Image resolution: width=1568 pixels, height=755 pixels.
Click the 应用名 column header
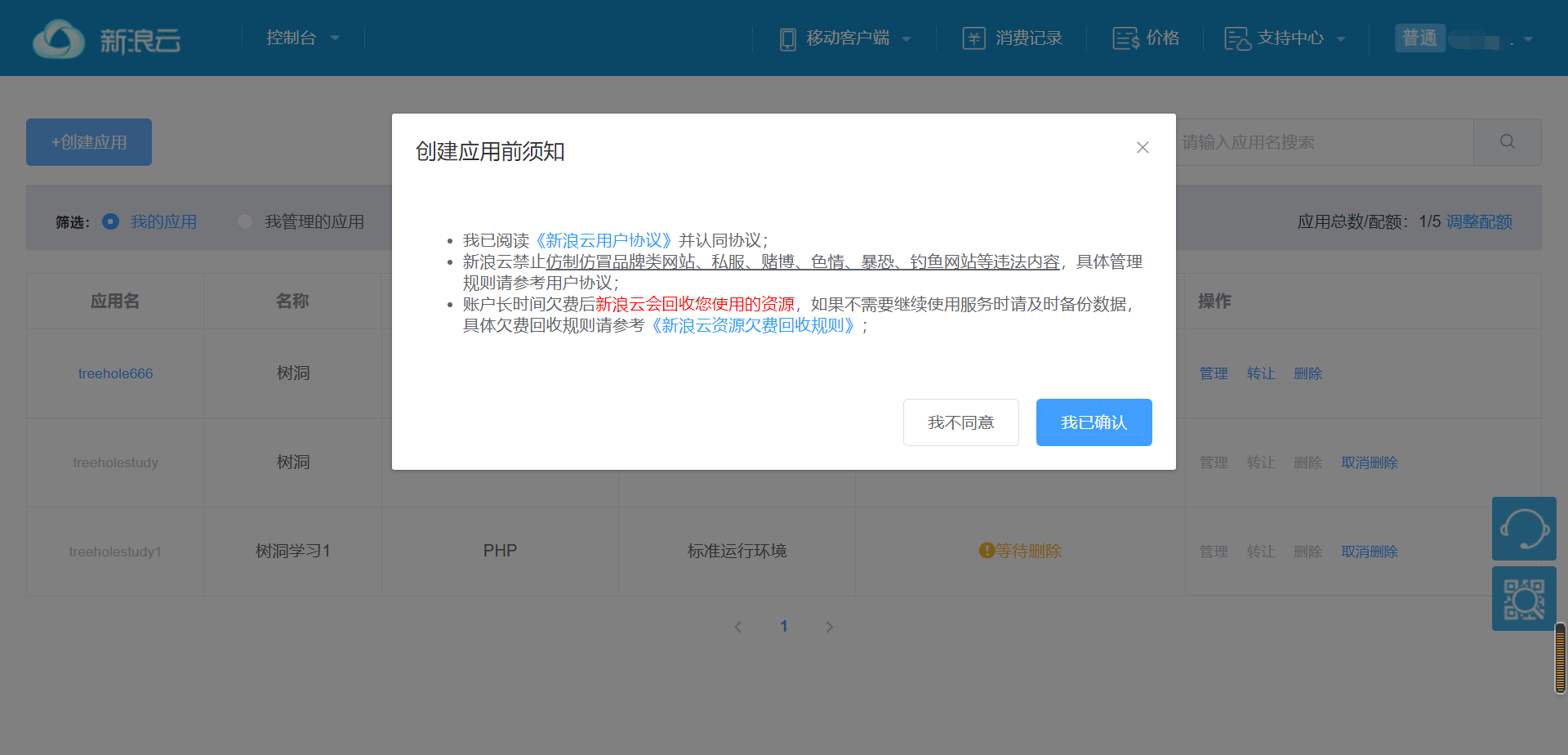tap(115, 301)
